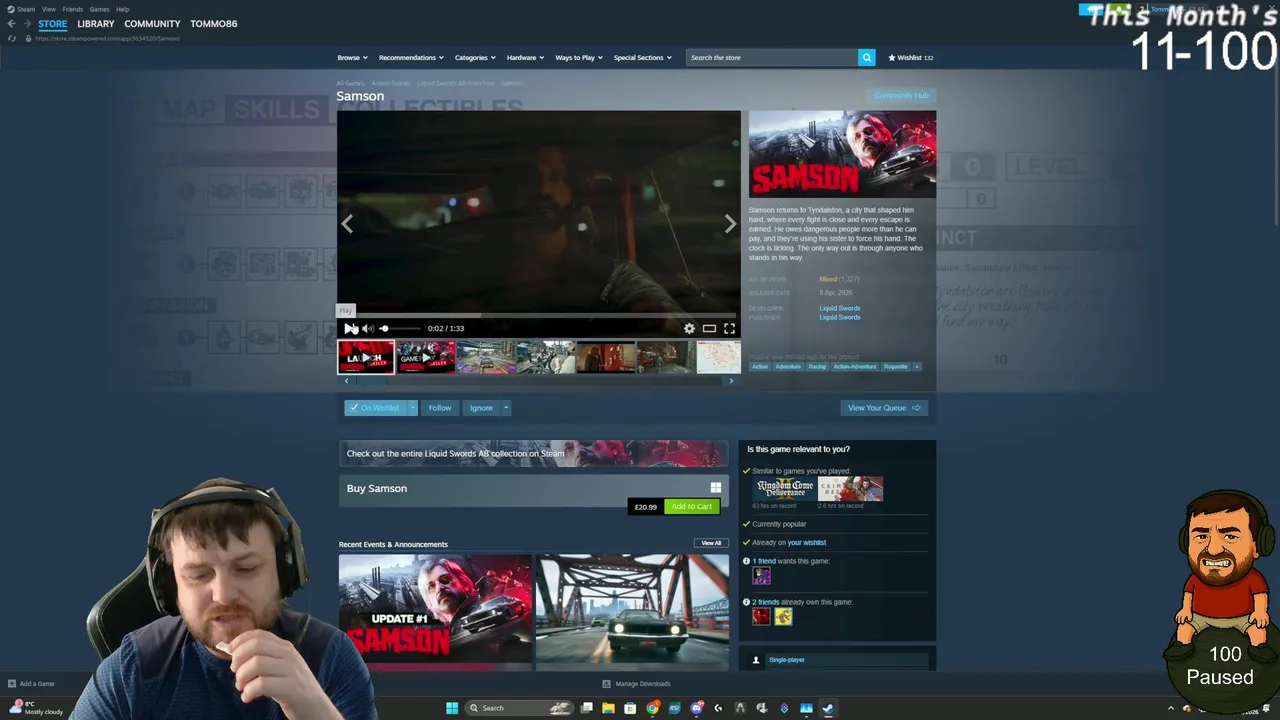
Task: Click the Action tag
Action: point(760,367)
